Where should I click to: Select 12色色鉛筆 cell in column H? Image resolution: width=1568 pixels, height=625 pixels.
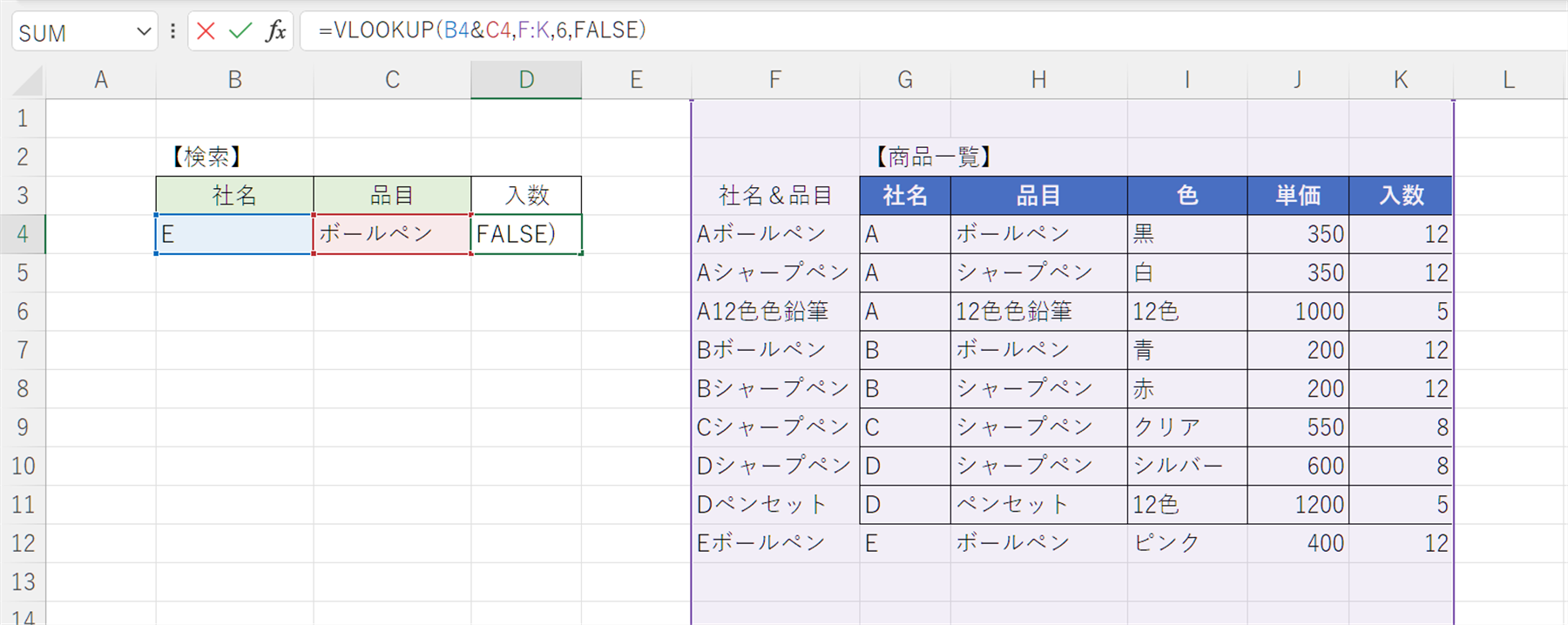(x=1038, y=312)
